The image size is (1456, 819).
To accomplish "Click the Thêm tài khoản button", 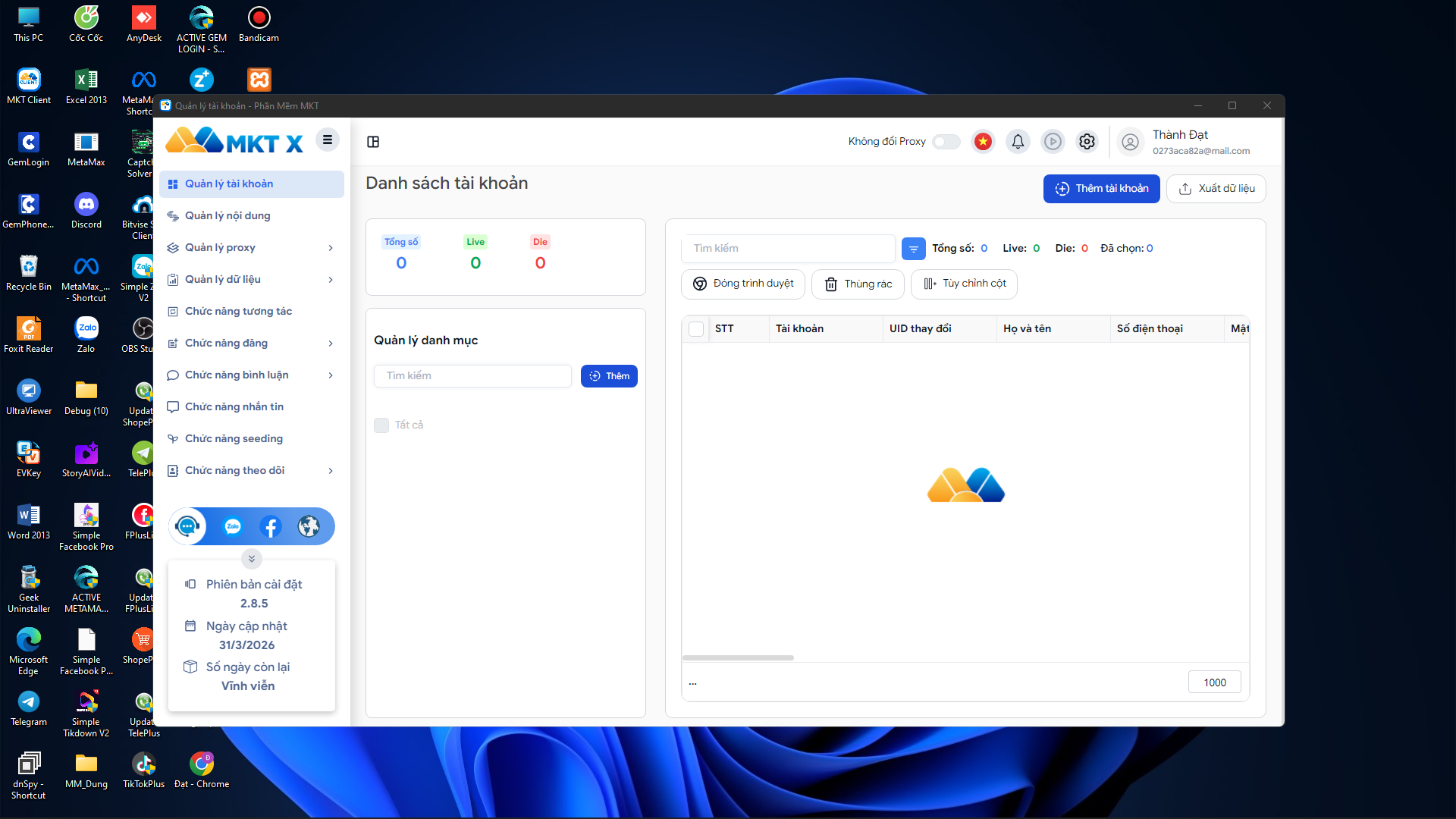I will (1102, 189).
